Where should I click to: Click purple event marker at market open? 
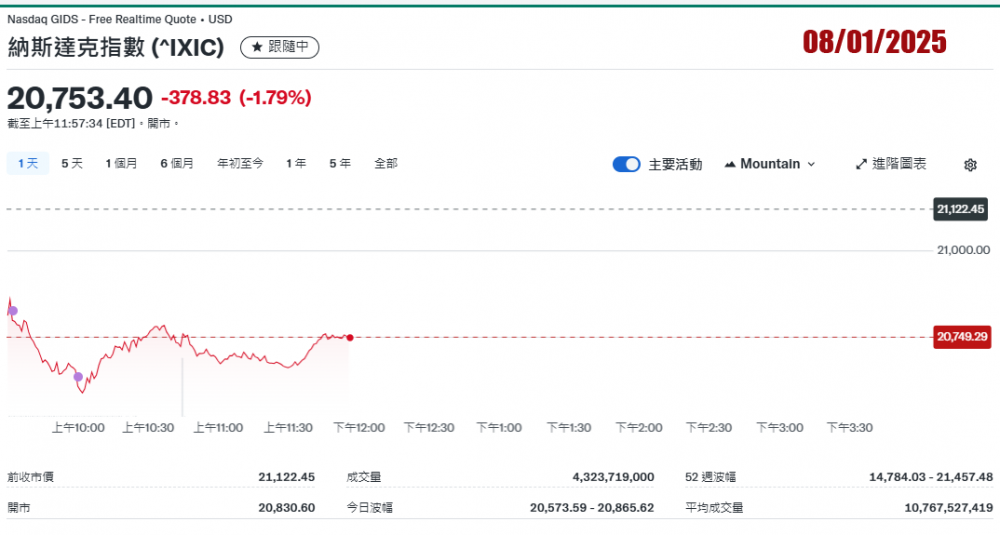pos(13,311)
